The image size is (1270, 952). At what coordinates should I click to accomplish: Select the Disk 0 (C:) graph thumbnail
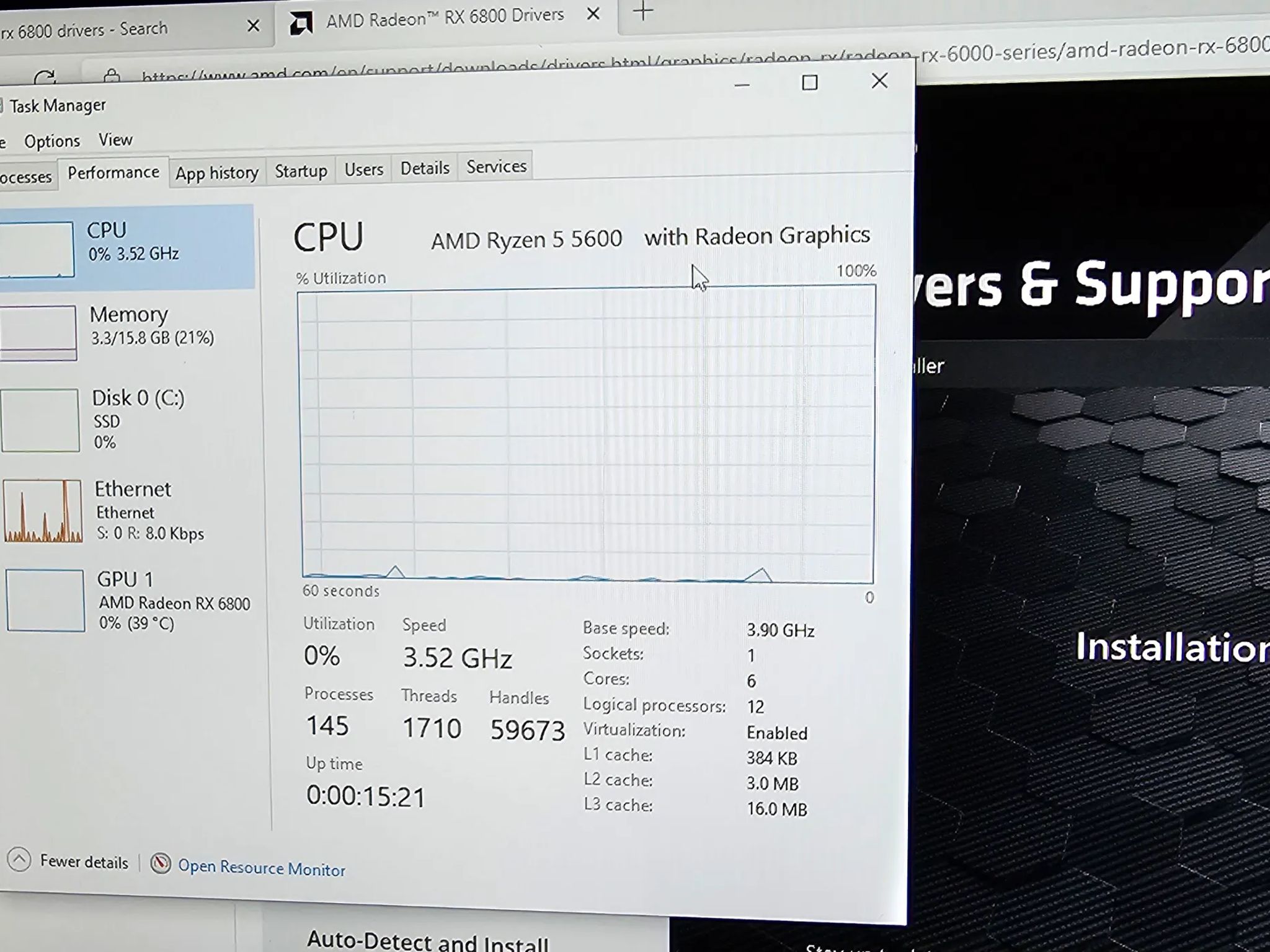coord(40,420)
